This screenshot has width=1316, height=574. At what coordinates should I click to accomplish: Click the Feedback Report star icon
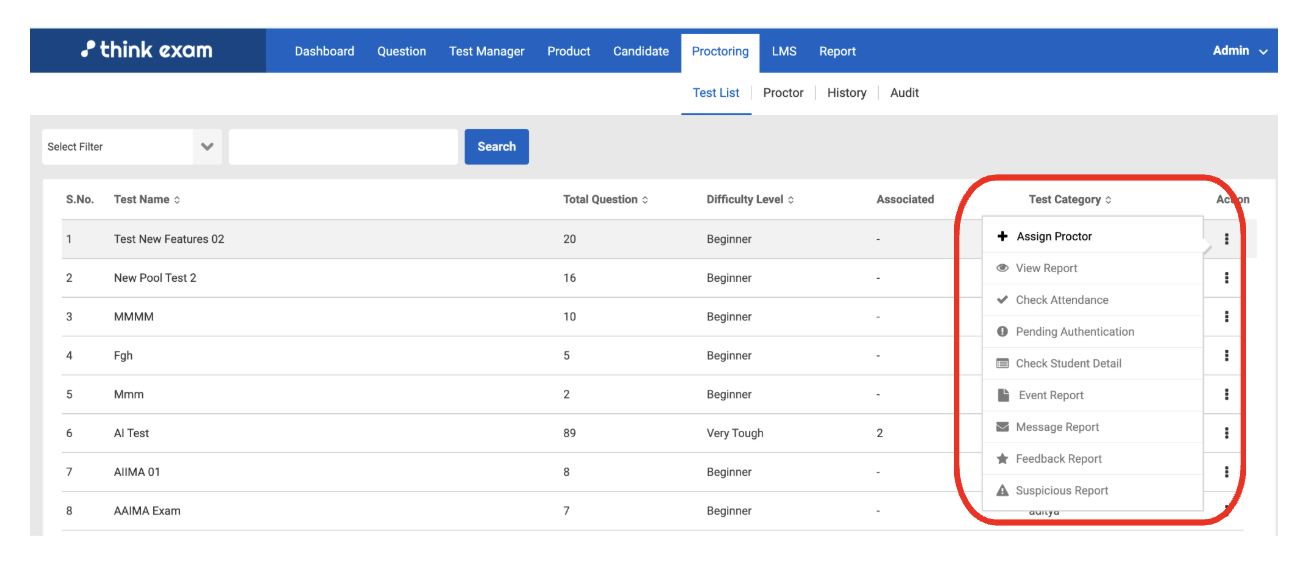(x=1002, y=459)
